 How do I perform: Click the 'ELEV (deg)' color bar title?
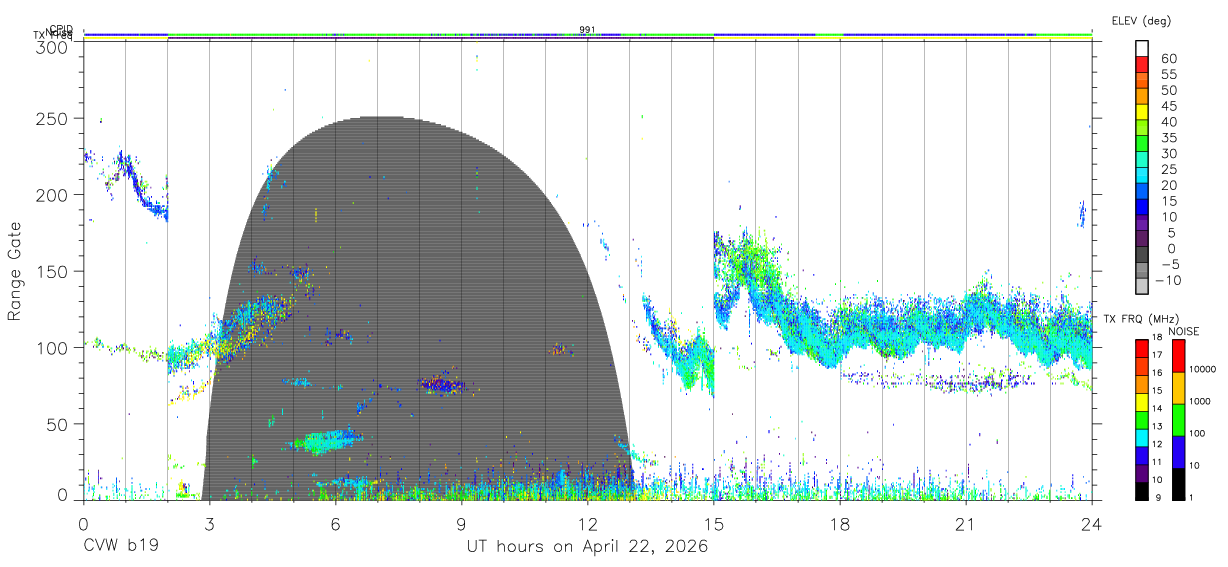1141,20
